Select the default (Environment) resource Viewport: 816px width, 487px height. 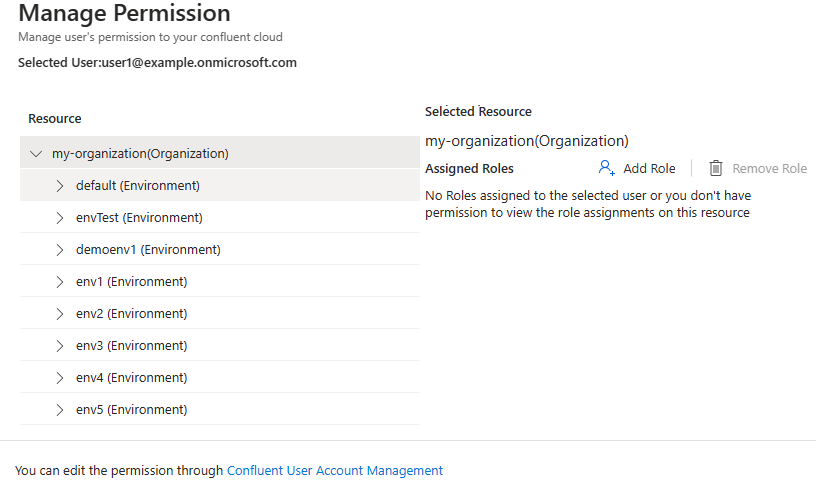click(x=138, y=186)
